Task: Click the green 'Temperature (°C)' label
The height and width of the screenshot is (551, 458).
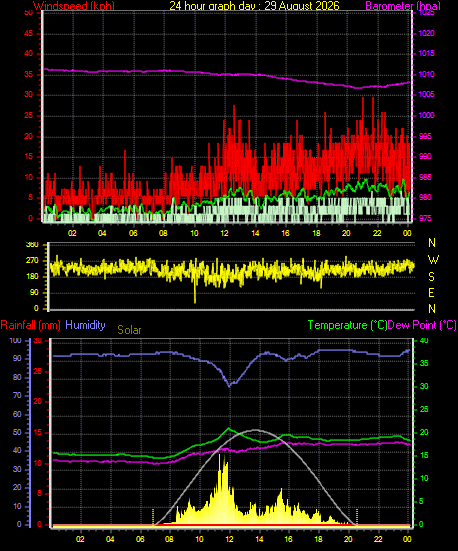Action: (x=347, y=325)
